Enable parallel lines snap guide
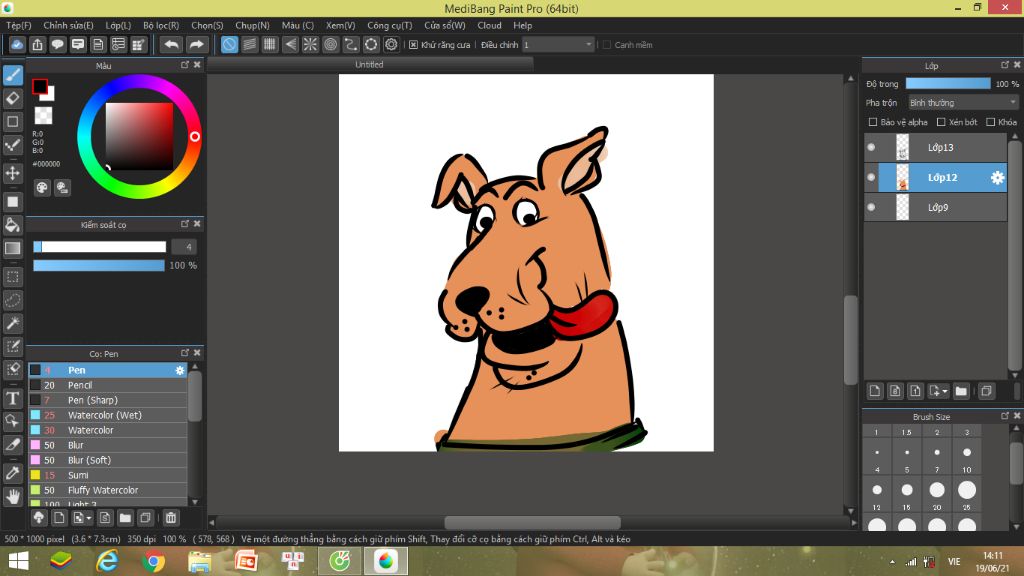This screenshot has height=576, width=1024. pos(249,44)
